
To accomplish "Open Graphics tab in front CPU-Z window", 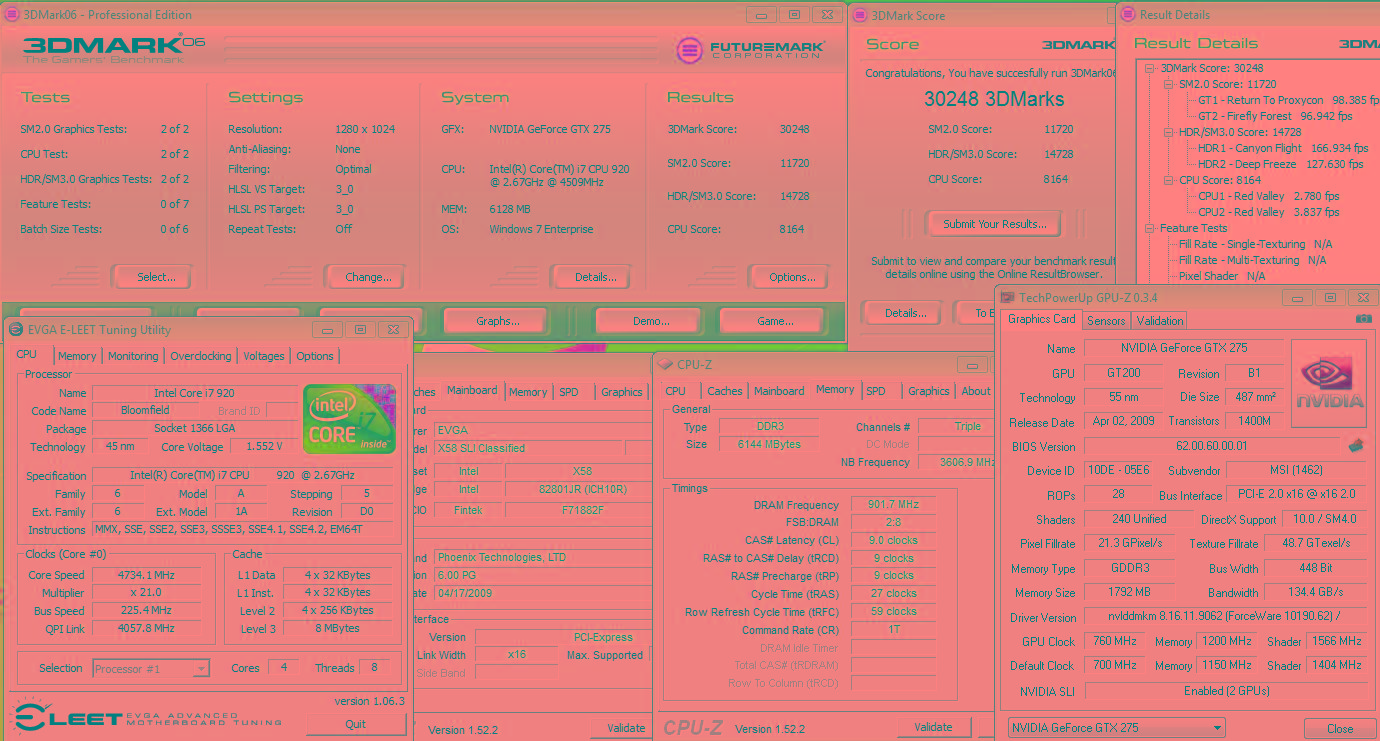I will click(x=929, y=391).
